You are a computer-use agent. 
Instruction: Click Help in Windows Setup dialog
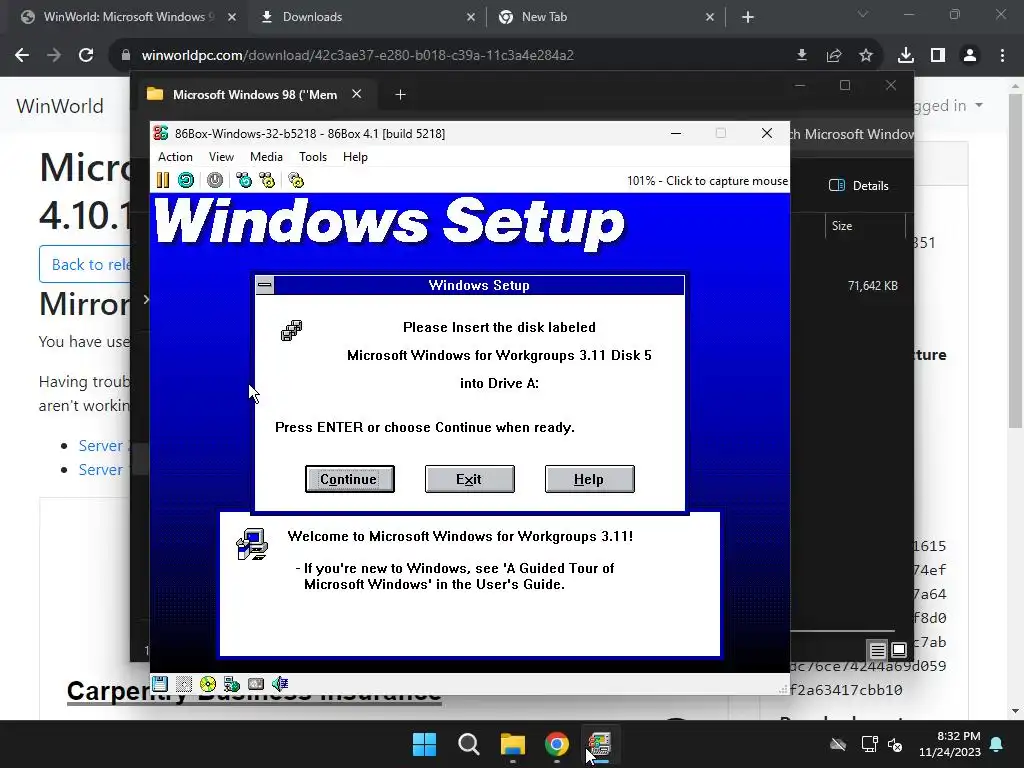pyautogui.click(x=589, y=479)
